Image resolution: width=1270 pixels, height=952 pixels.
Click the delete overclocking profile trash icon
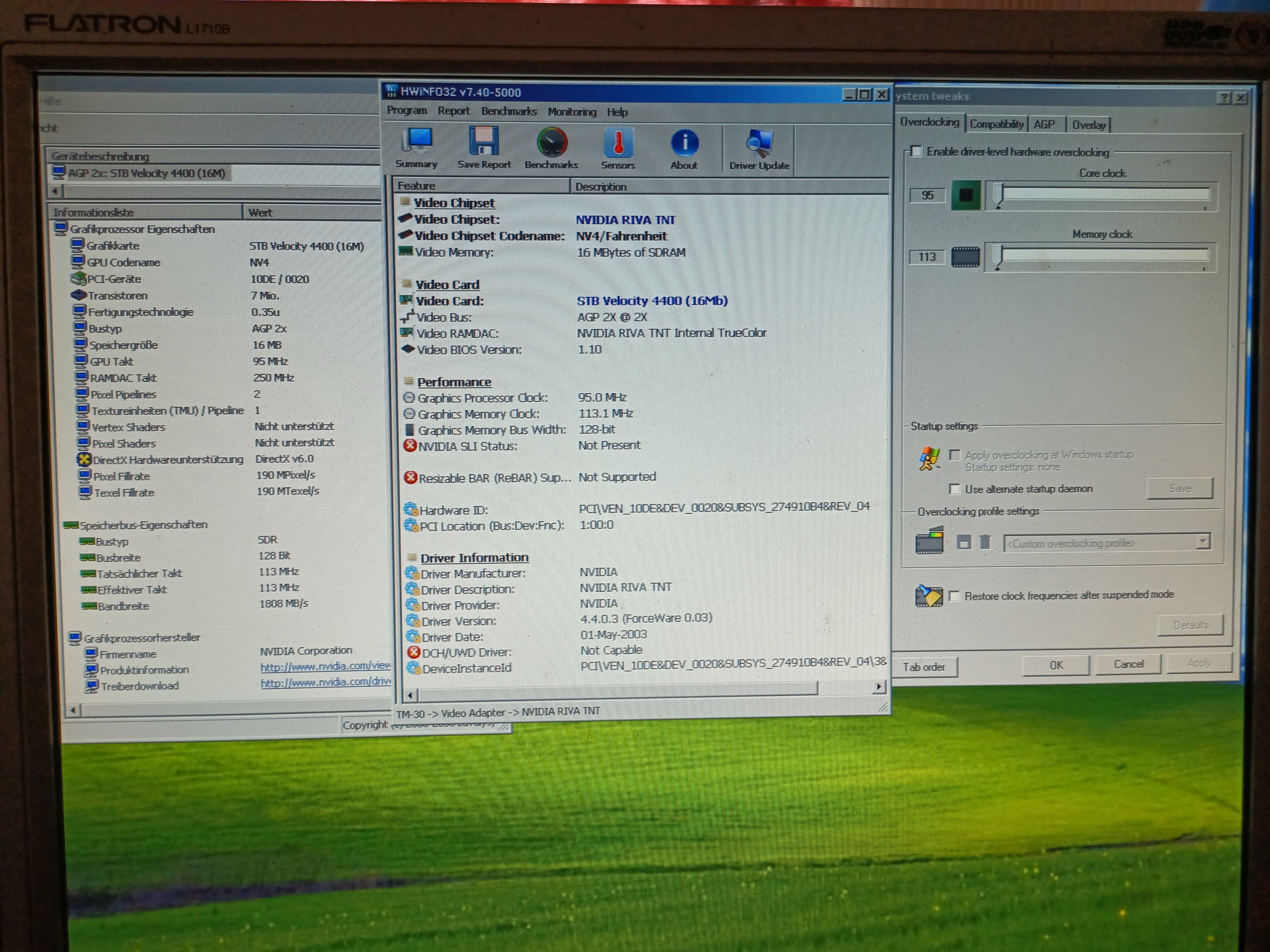tap(985, 542)
